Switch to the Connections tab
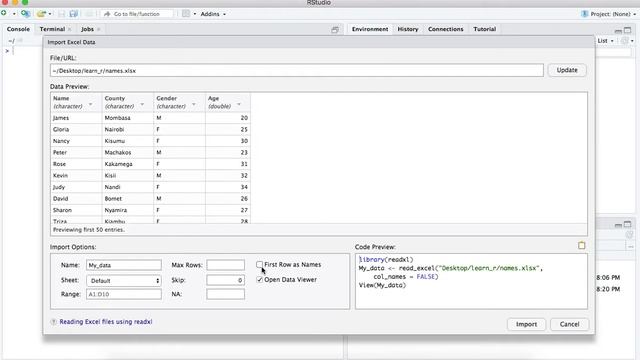640x360 pixels. coord(445,29)
